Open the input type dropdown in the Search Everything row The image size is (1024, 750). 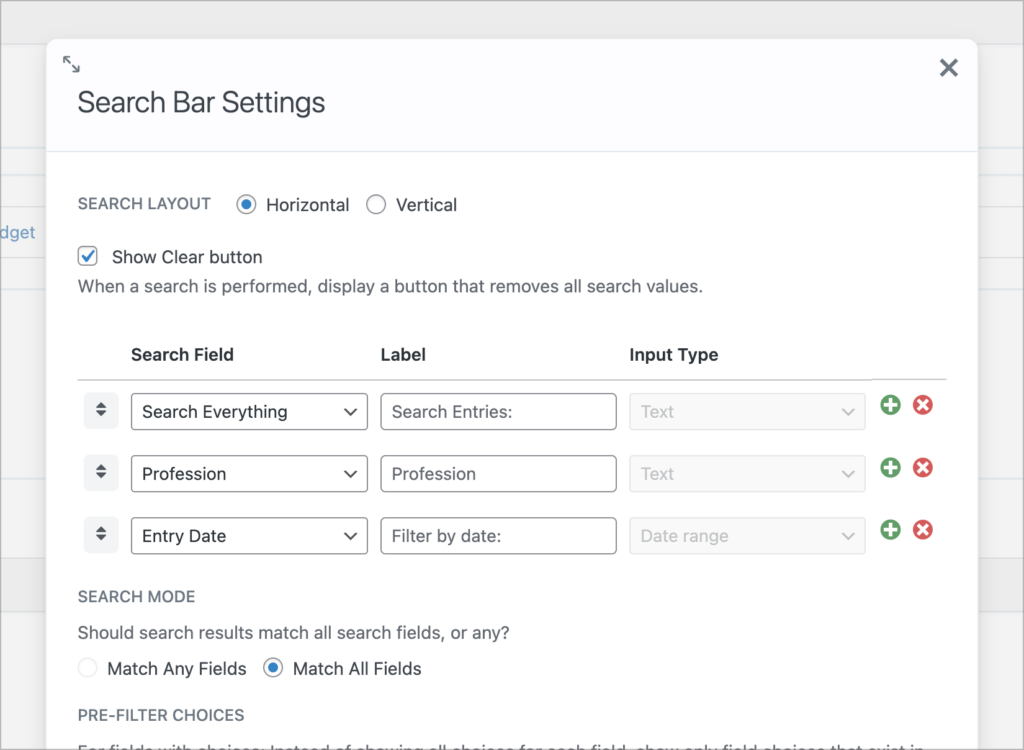[747, 412]
